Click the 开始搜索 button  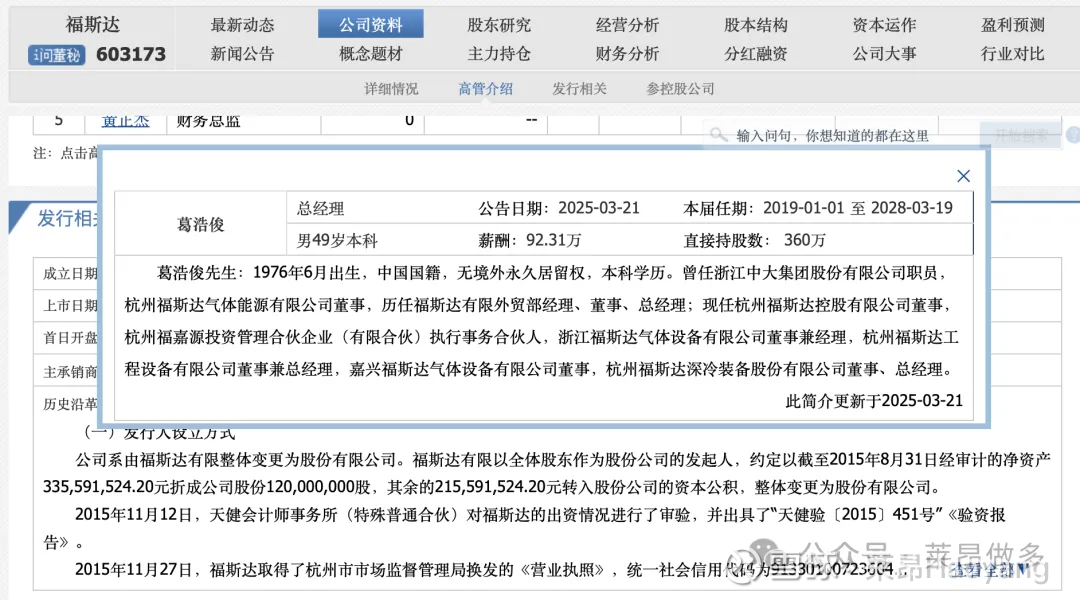1021,136
